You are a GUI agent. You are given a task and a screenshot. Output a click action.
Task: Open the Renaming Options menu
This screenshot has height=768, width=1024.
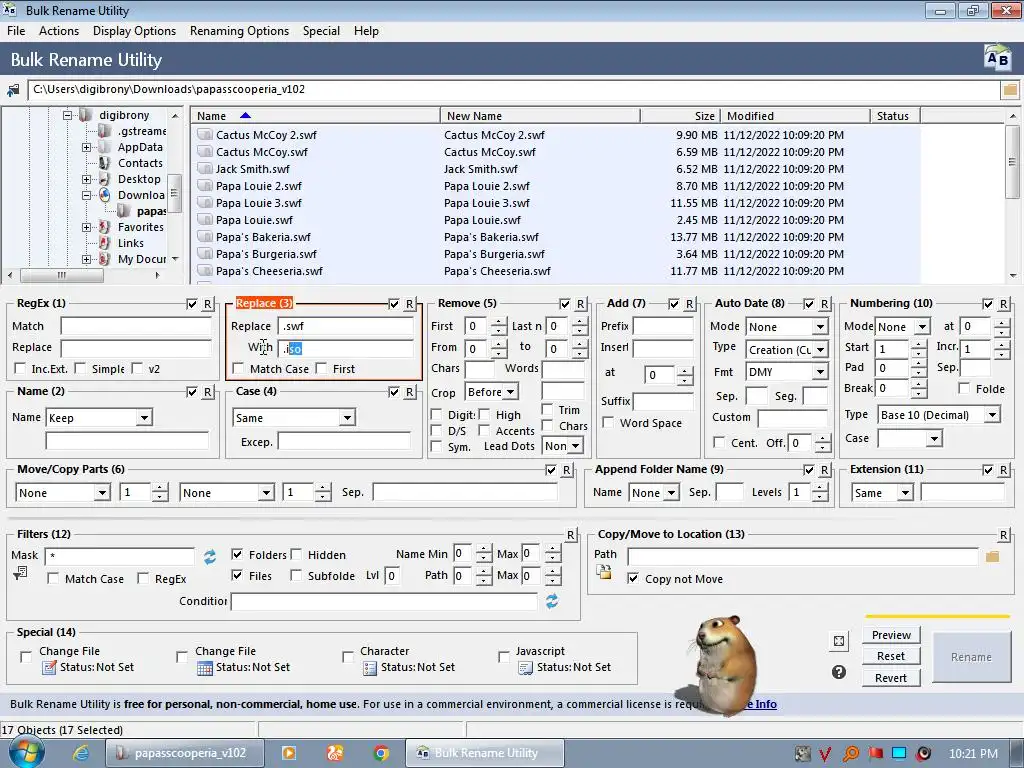tap(239, 31)
